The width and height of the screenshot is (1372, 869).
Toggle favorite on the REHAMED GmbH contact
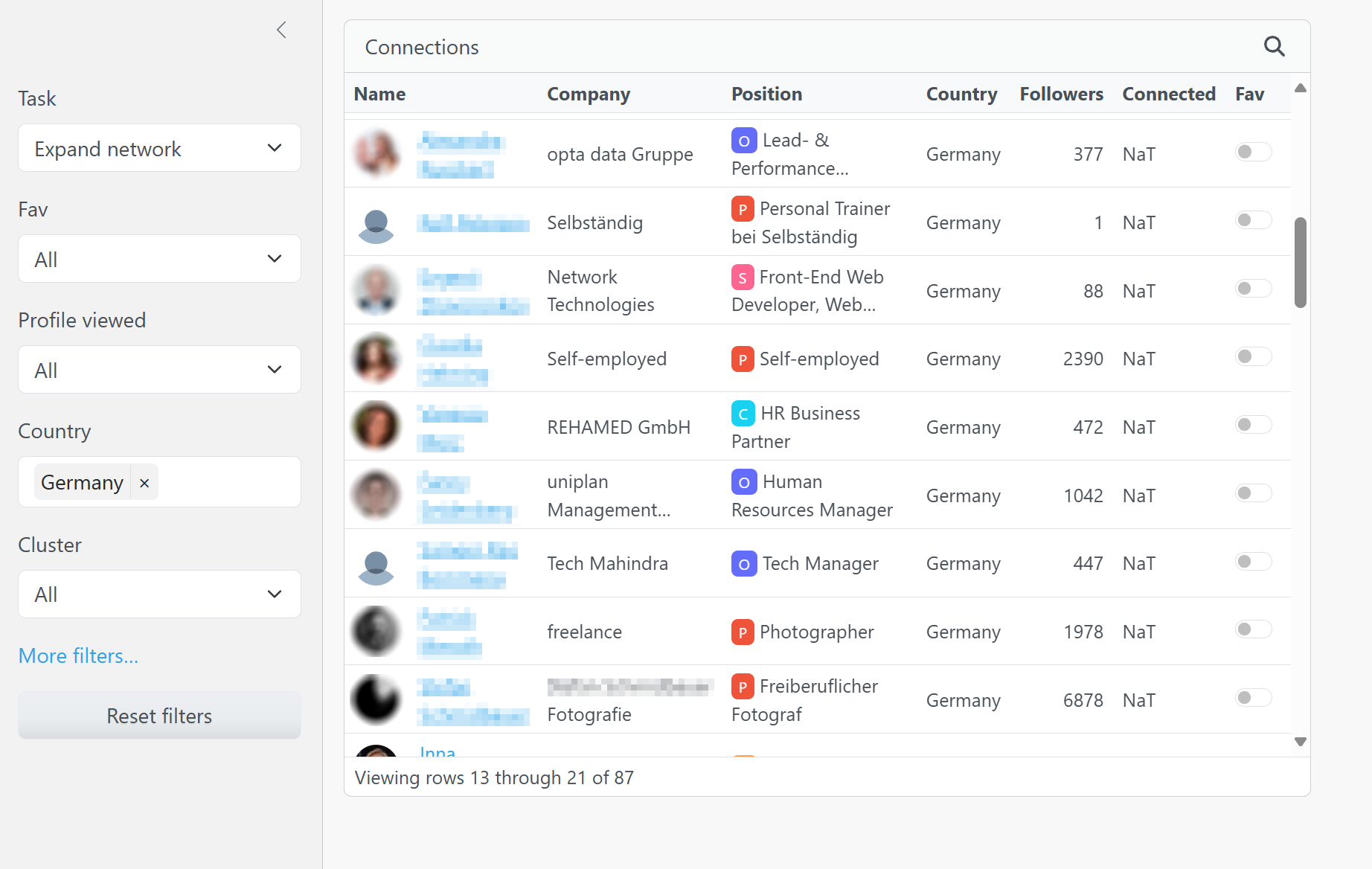coord(1252,424)
